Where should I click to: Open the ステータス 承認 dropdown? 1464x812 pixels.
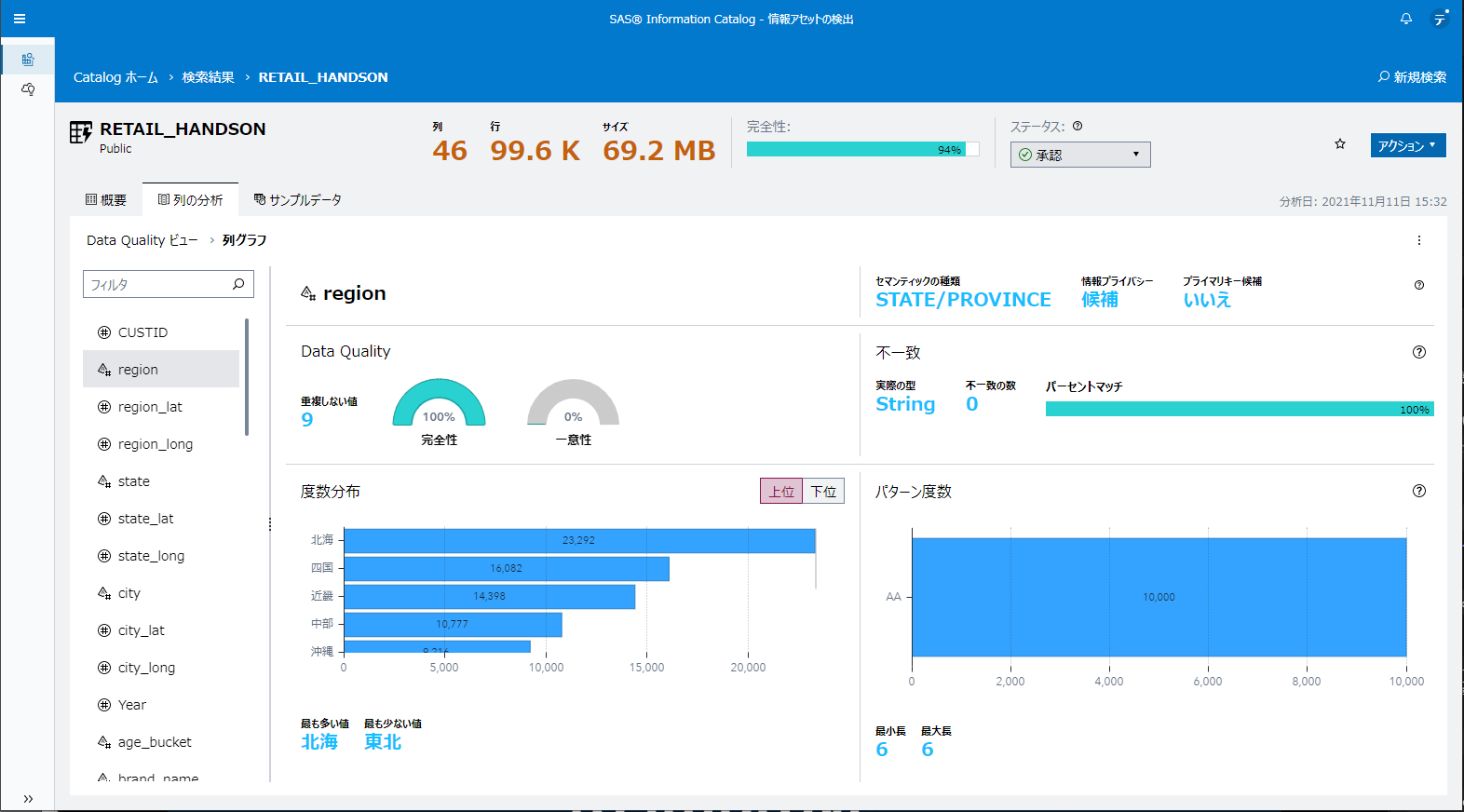(x=1080, y=155)
